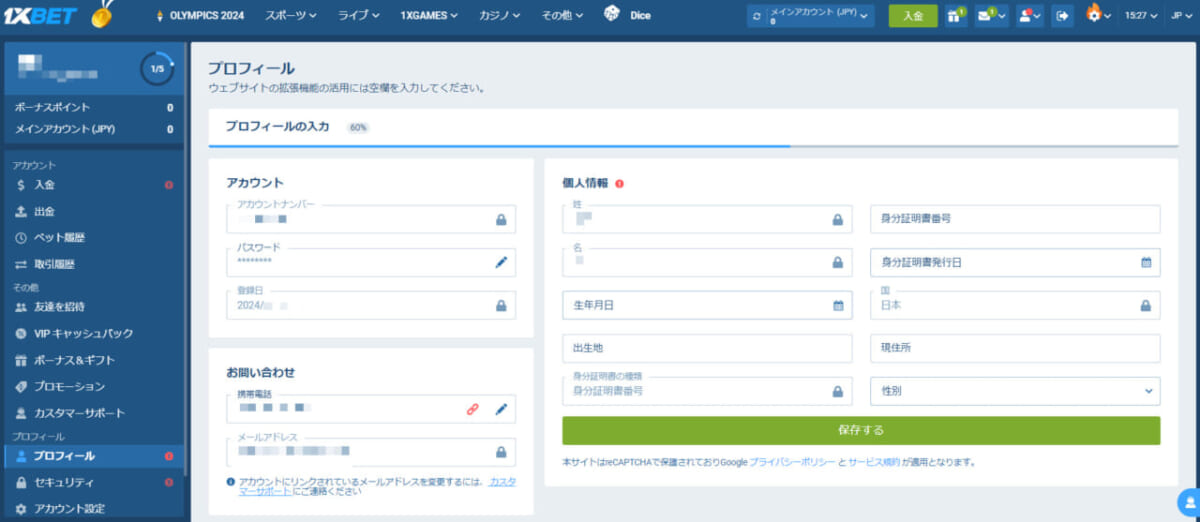Click the mobile phone edit pencil icon

point(501,409)
